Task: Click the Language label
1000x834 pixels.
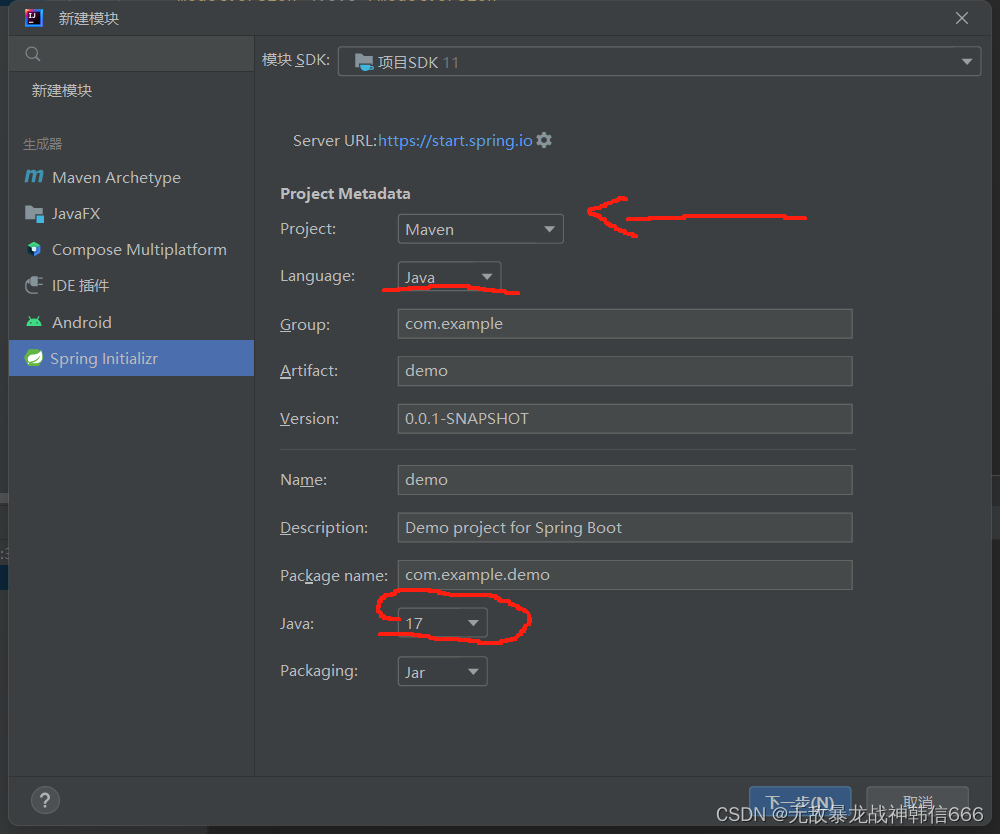Action: pos(318,276)
